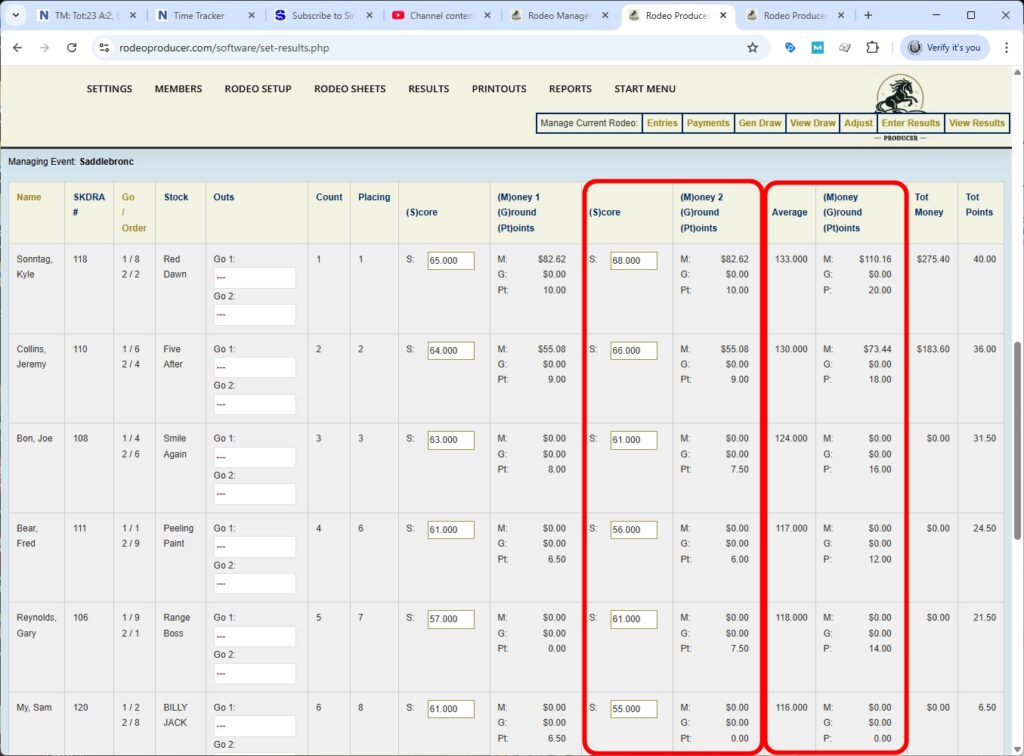Screen dimensions: 1024x756
Task: Click Verify it's you profile button
Action: 943,47
